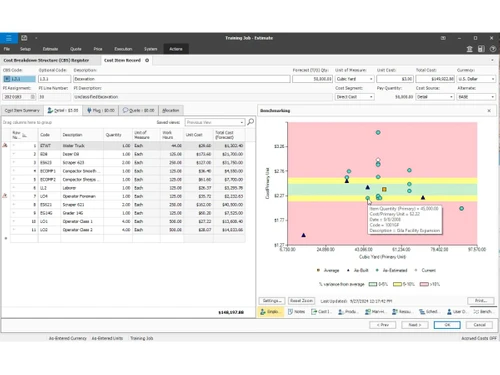Click the OK button
The width and height of the screenshot is (500, 375).
447,325
